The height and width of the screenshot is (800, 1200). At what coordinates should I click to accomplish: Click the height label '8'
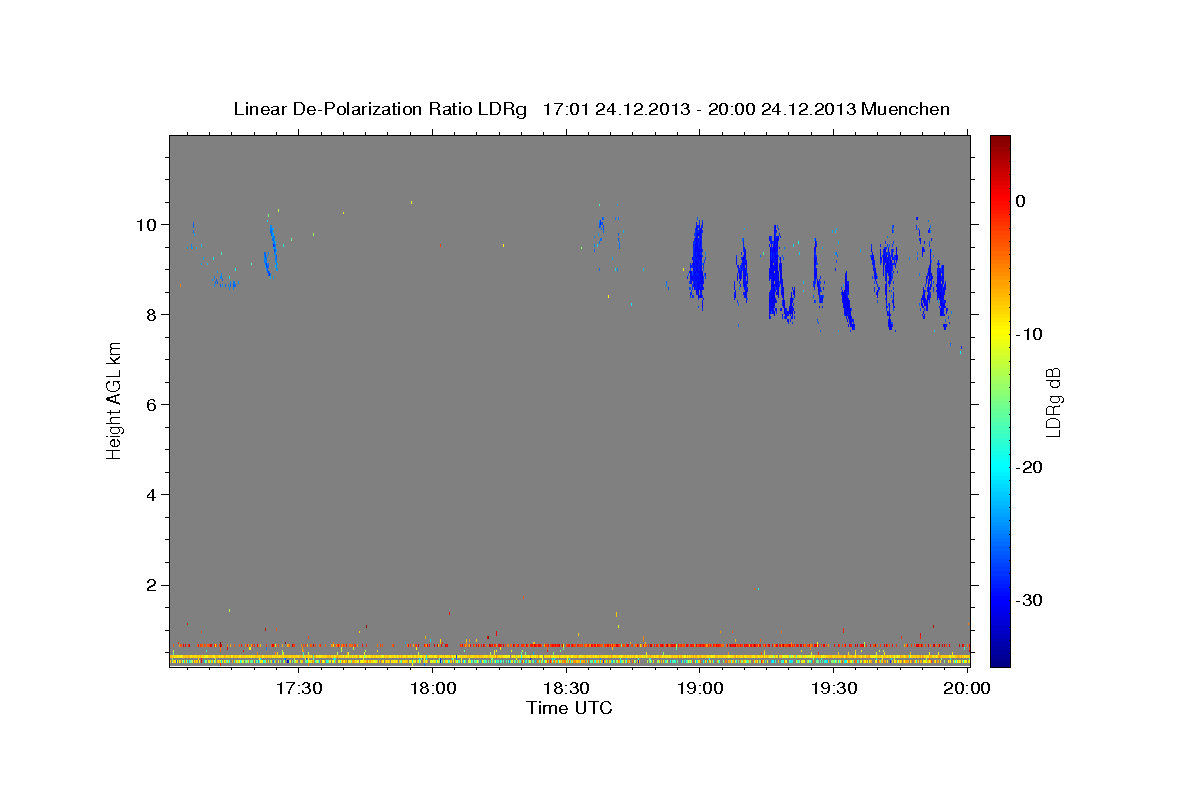pyautogui.click(x=151, y=315)
